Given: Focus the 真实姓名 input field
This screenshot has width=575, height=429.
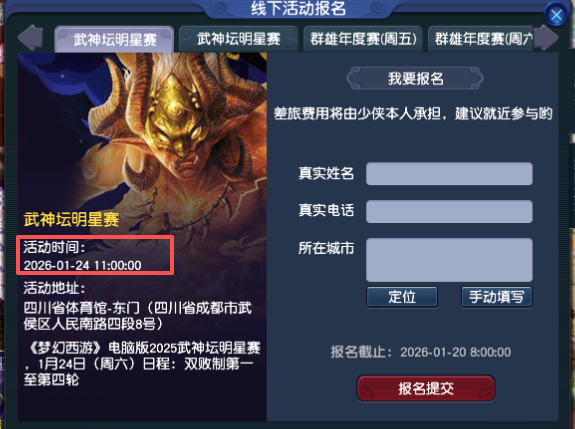Looking at the screenshot, I should 449,173.
